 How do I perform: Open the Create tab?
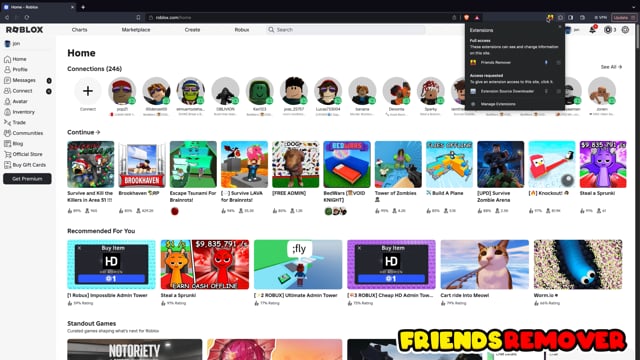pos(192,30)
